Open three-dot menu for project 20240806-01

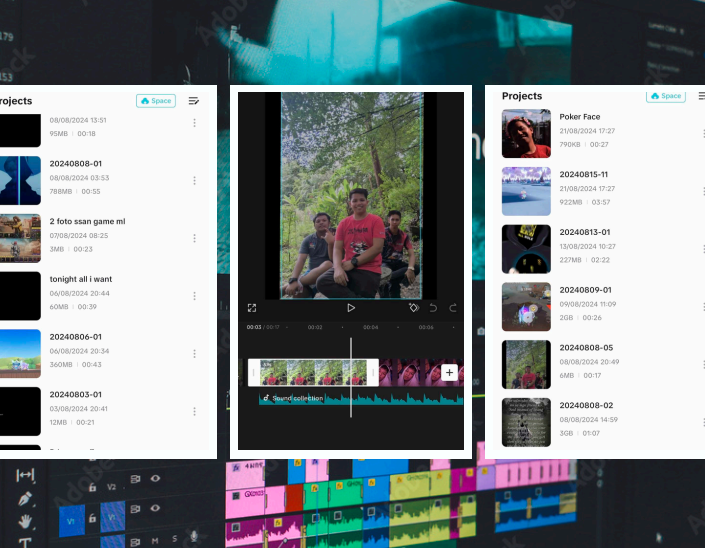(194, 354)
